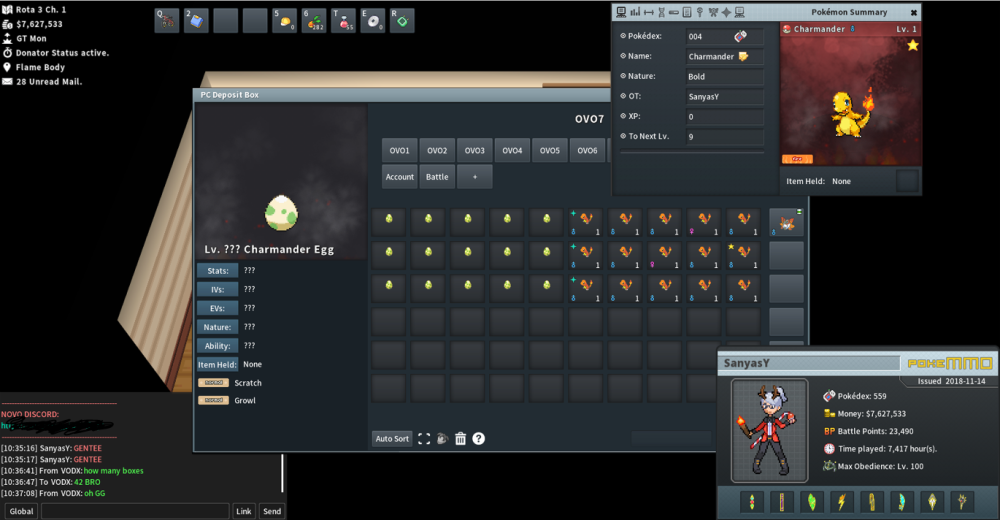This screenshot has width=1000, height=520.
Task: Click the trainer avatar on SanyasY card
Action: (770, 430)
